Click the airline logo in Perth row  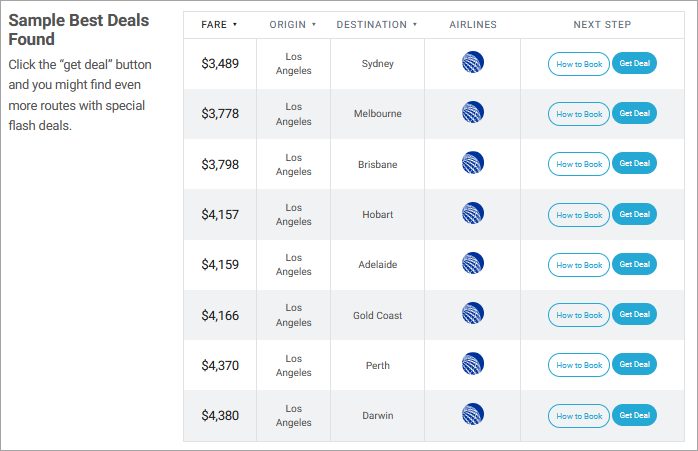coord(473,364)
